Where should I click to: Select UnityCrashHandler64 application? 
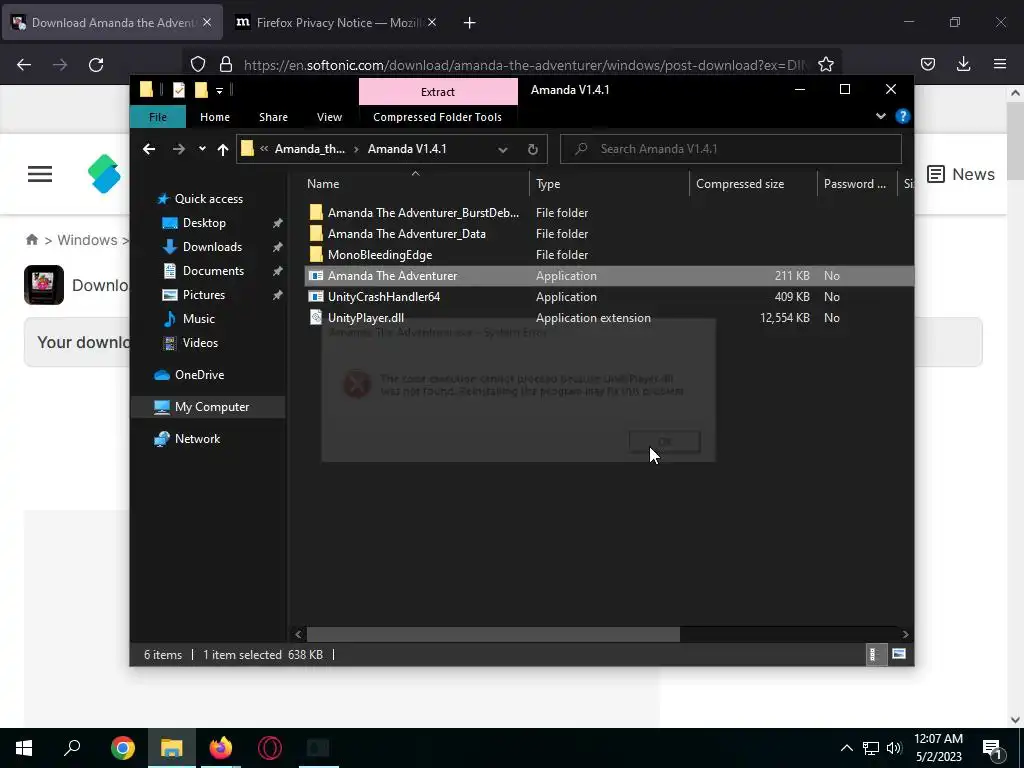383,296
